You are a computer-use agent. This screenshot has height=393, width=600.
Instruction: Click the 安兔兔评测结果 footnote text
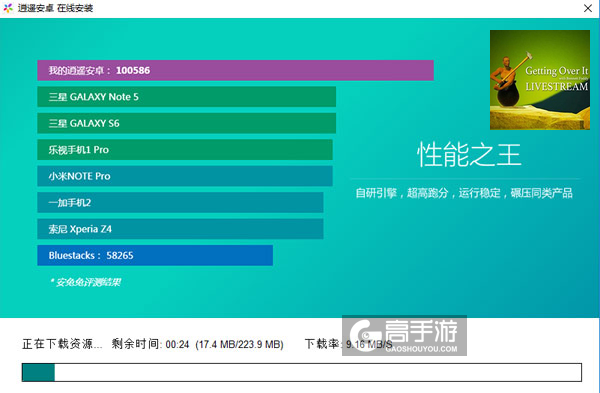pos(85,282)
